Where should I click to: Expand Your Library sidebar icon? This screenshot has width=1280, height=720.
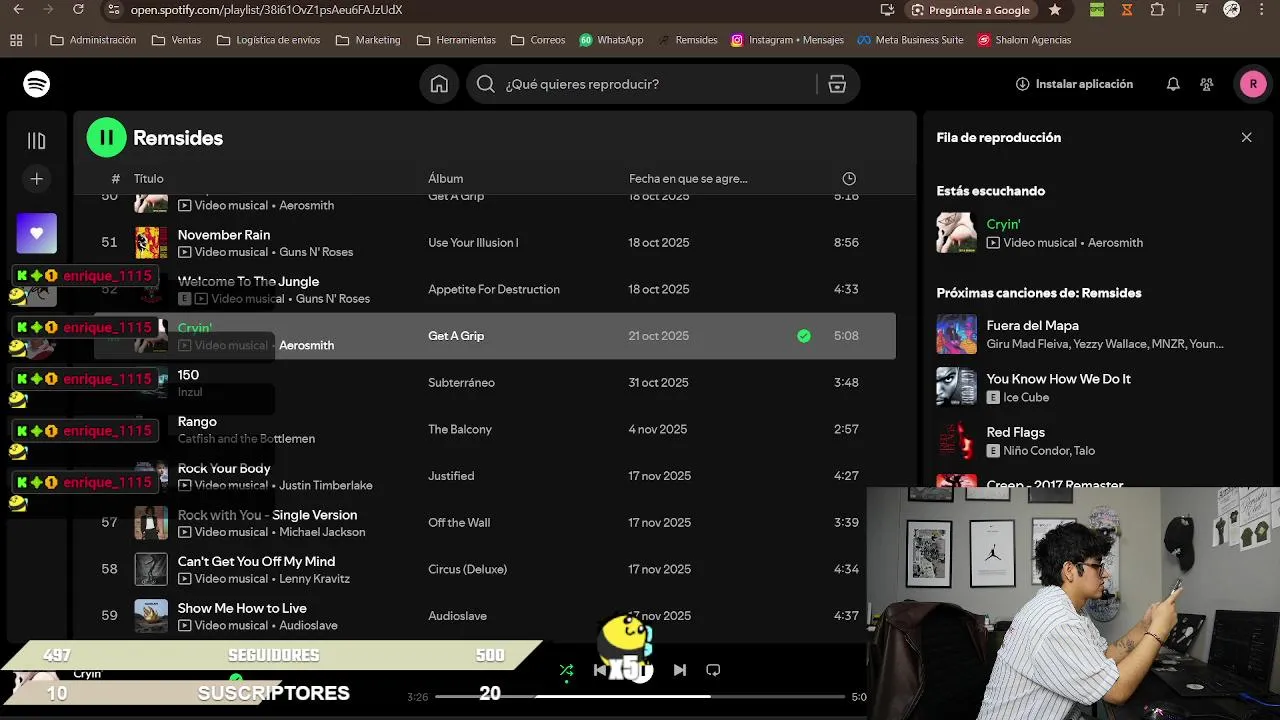pyautogui.click(x=37, y=141)
